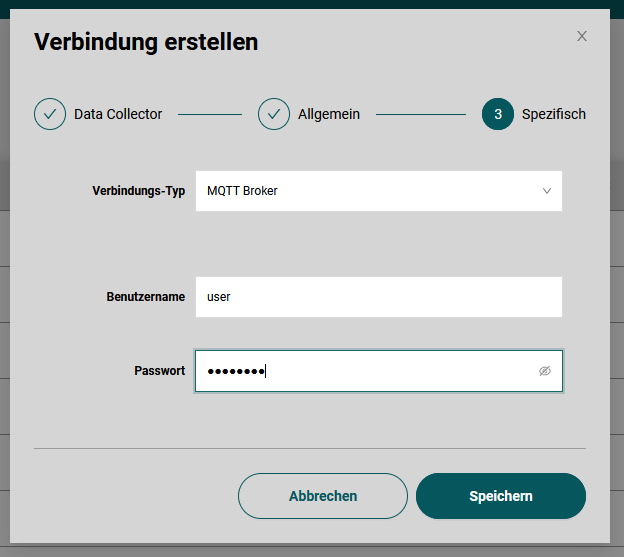Focus the Benutzername input field
Screen dimensions: 624x557
[x=378, y=297]
